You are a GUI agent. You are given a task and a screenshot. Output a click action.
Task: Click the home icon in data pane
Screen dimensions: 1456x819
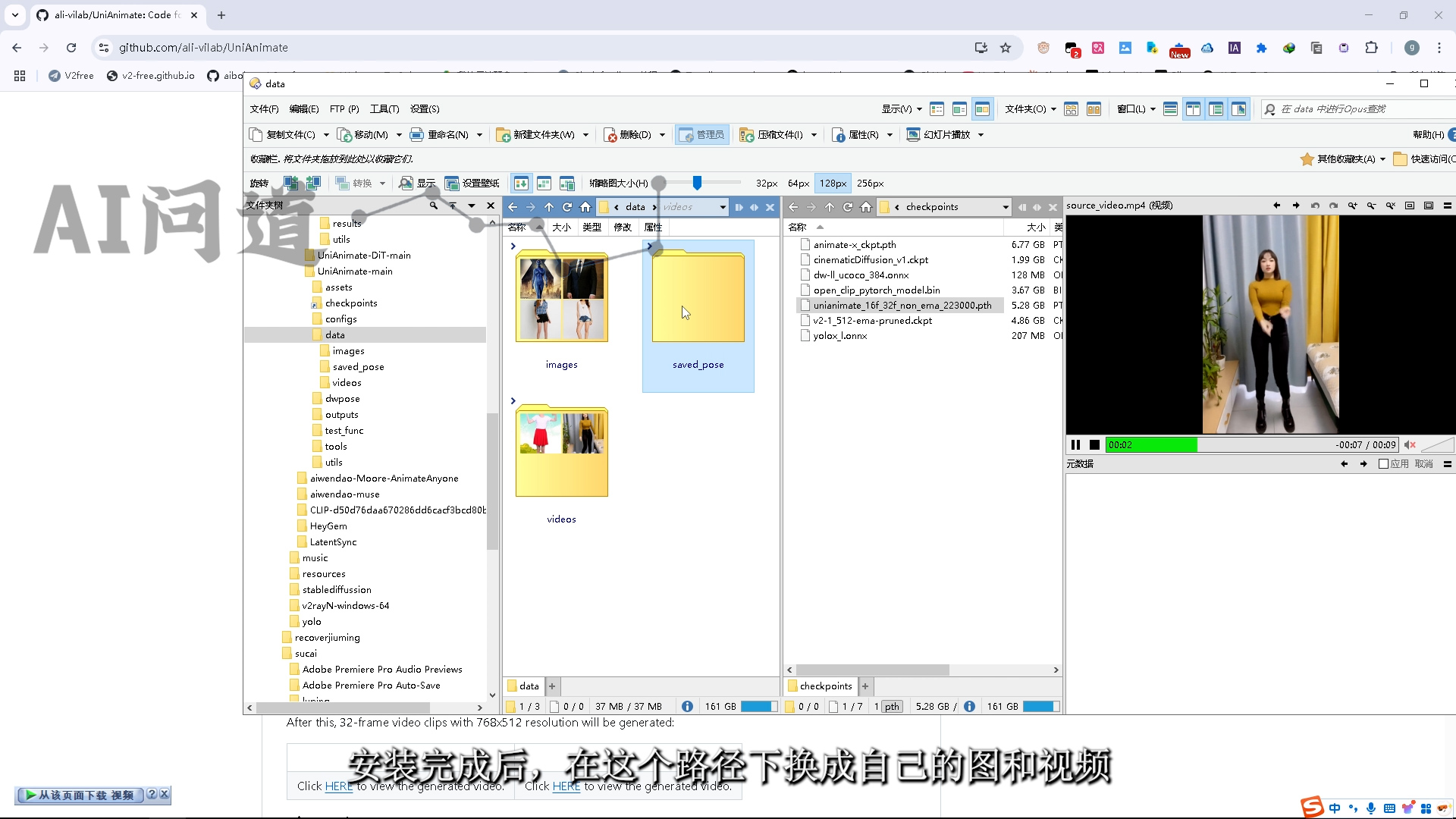point(585,207)
